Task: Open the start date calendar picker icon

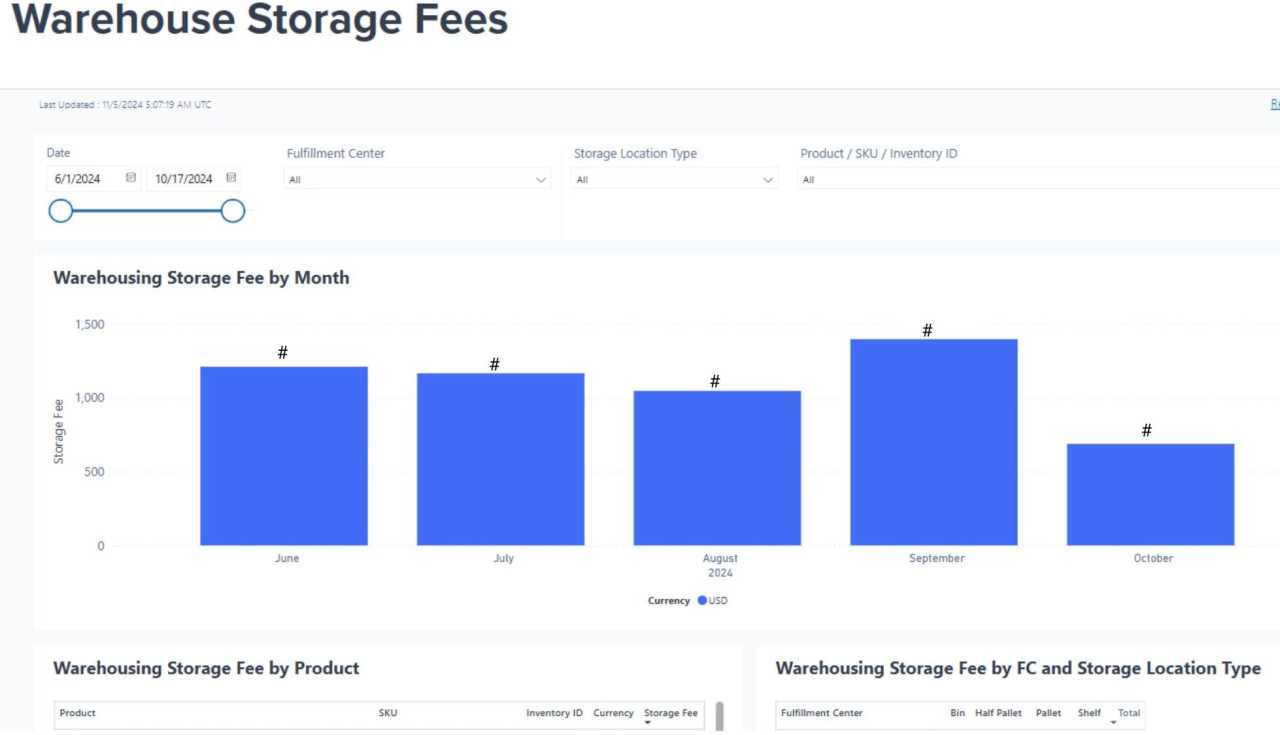Action: click(x=131, y=178)
